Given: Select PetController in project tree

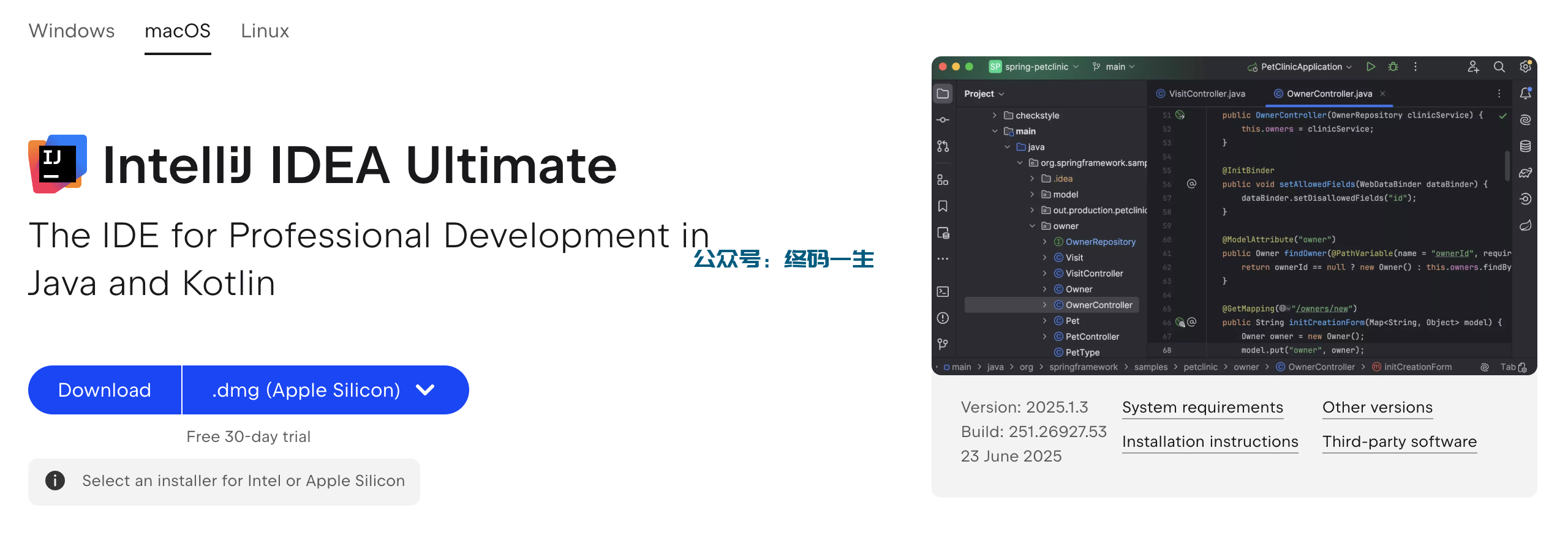Looking at the screenshot, I should tap(1092, 337).
